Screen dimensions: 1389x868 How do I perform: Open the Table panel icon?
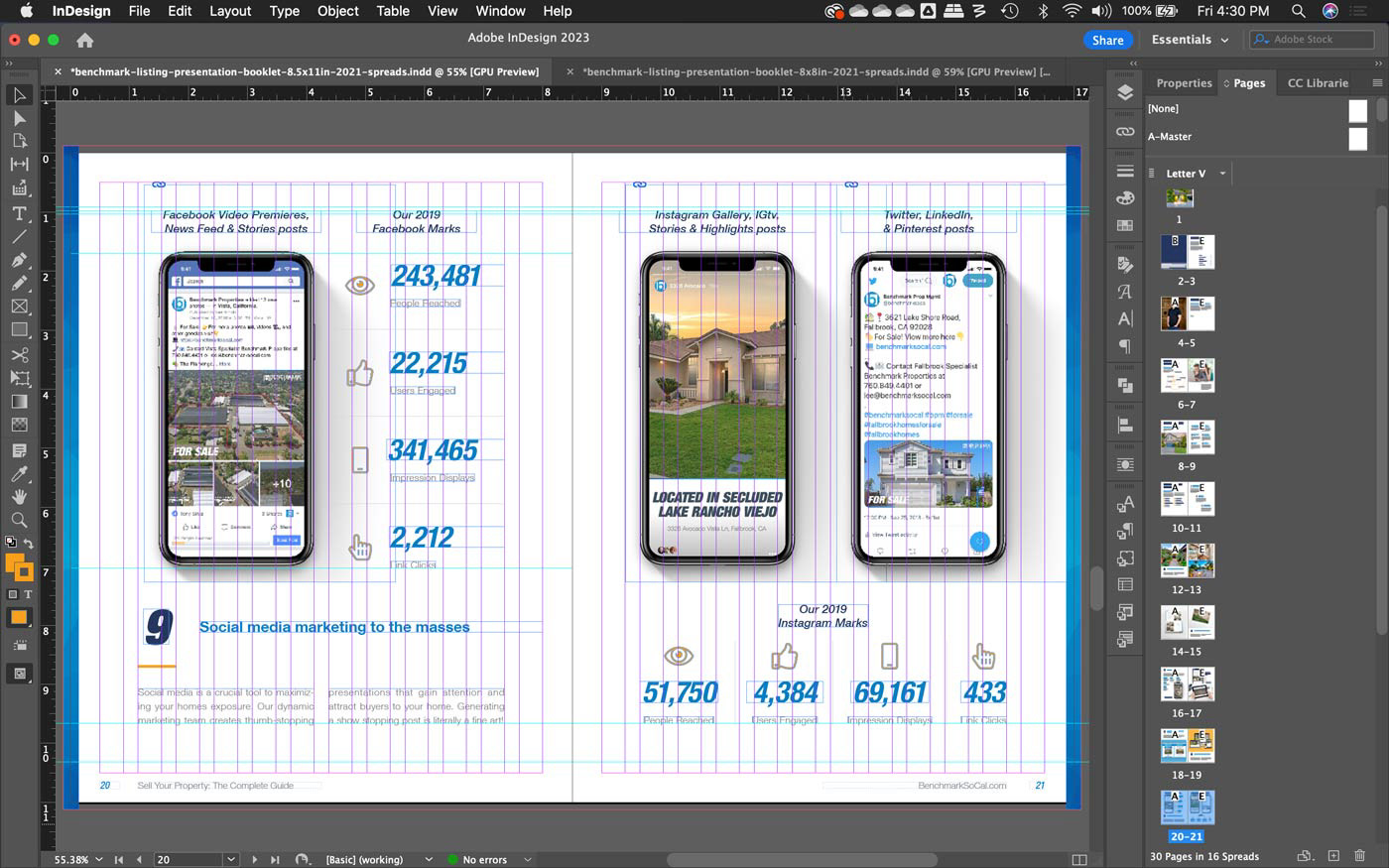(1124, 584)
